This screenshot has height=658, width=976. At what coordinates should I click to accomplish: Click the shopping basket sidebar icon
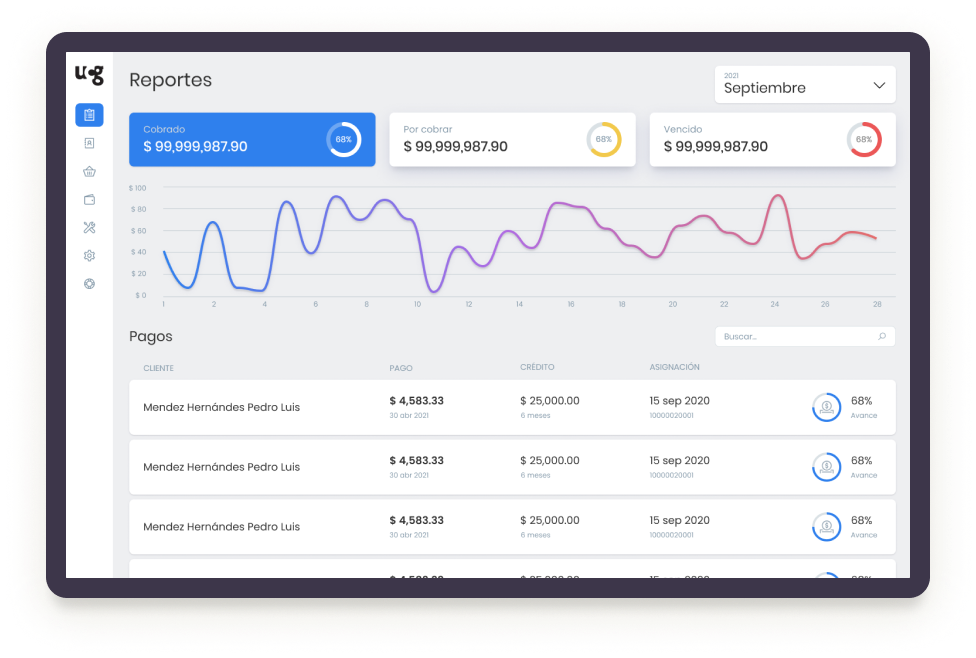click(89, 171)
